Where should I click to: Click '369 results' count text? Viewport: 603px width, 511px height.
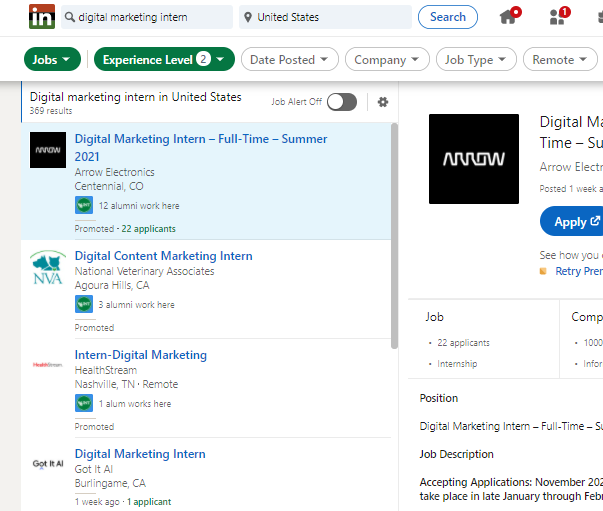[51, 111]
